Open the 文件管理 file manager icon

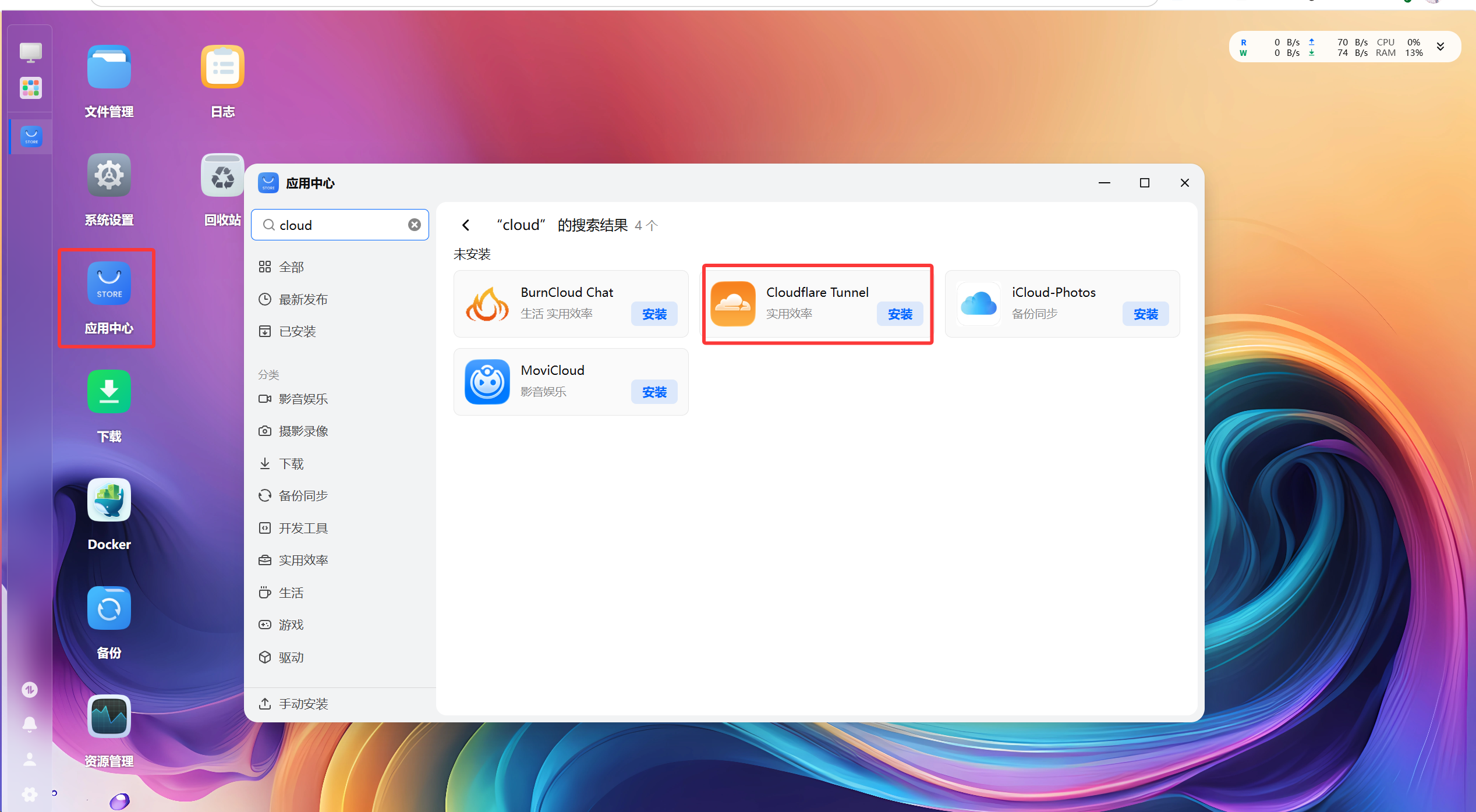[109, 68]
